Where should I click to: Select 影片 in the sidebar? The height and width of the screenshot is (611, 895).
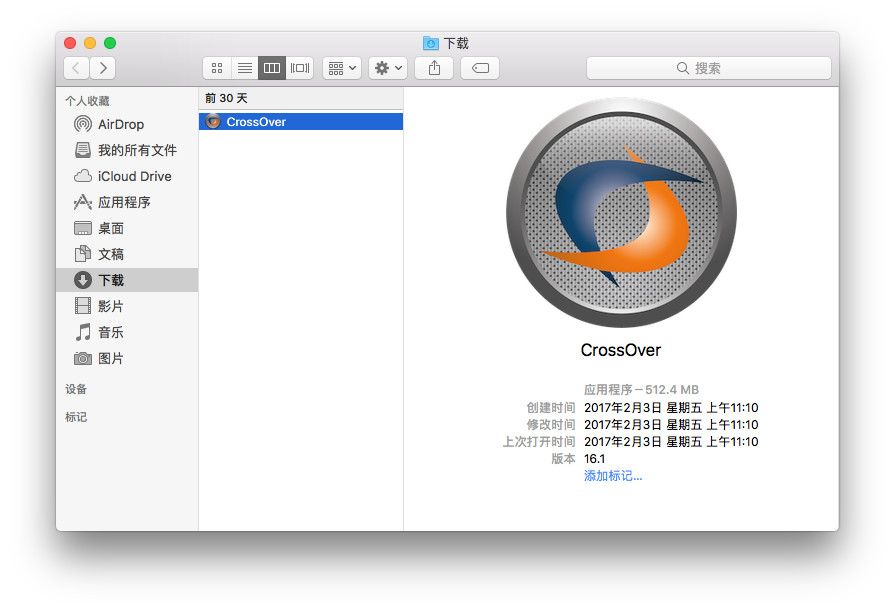tap(110, 306)
